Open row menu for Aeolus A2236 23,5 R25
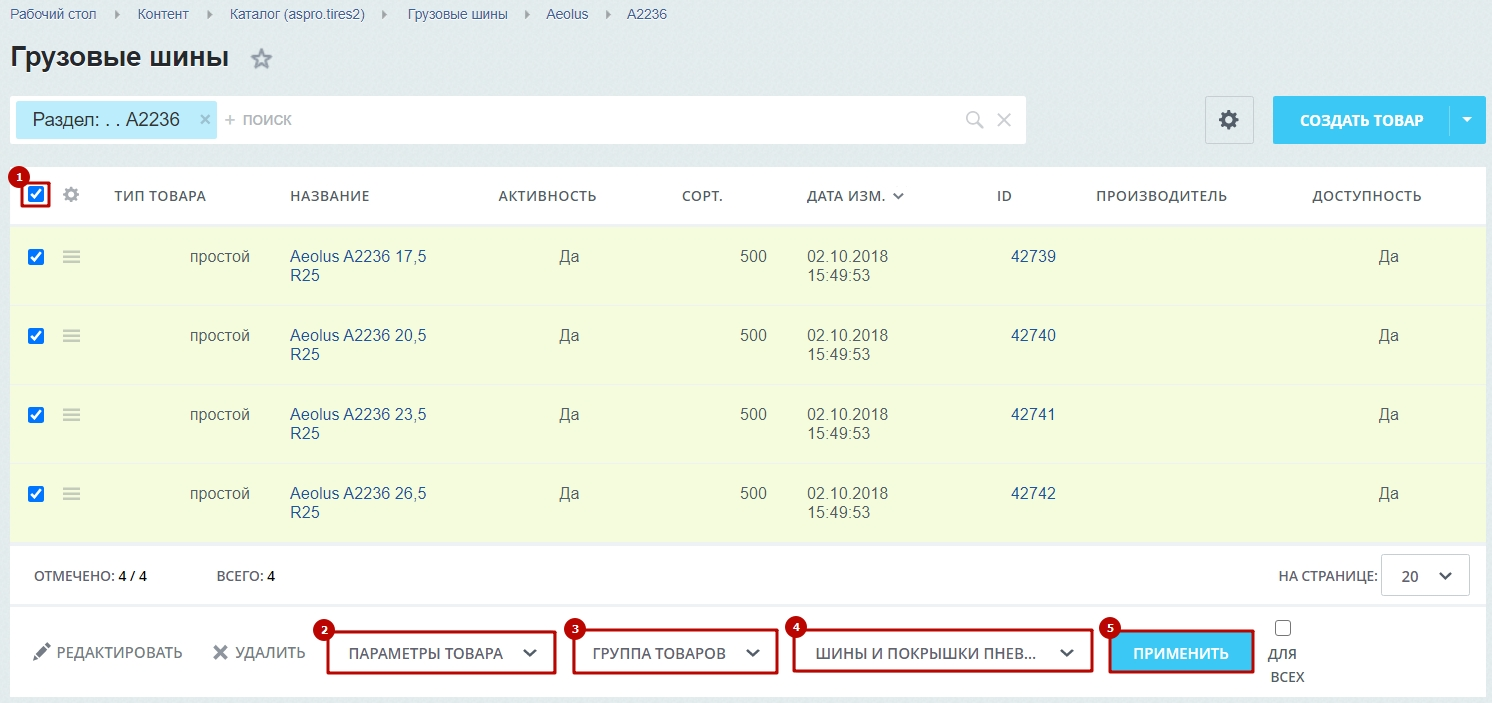 tap(71, 415)
